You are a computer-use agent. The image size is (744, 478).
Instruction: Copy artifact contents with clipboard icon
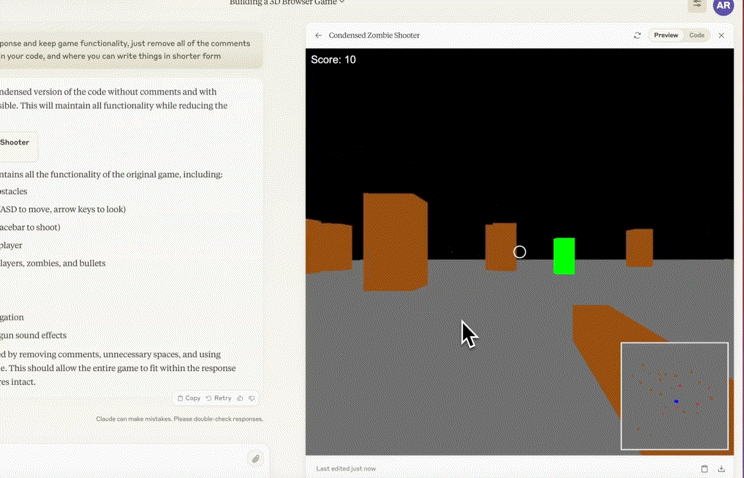[704, 468]
